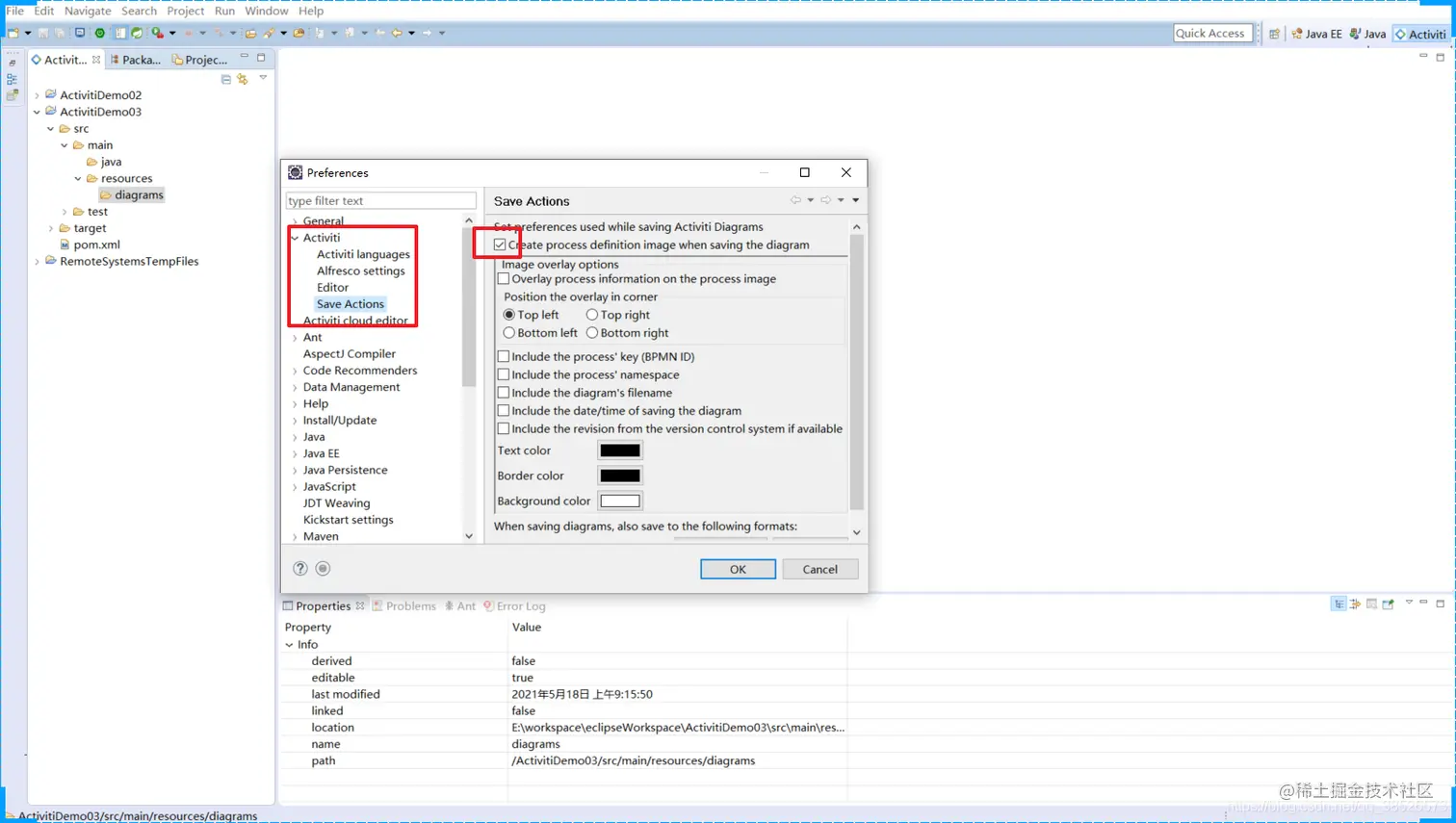Click Collapse All icon in navigator panel
Viewport: 1456px width, 823px height.
[226, 79]
